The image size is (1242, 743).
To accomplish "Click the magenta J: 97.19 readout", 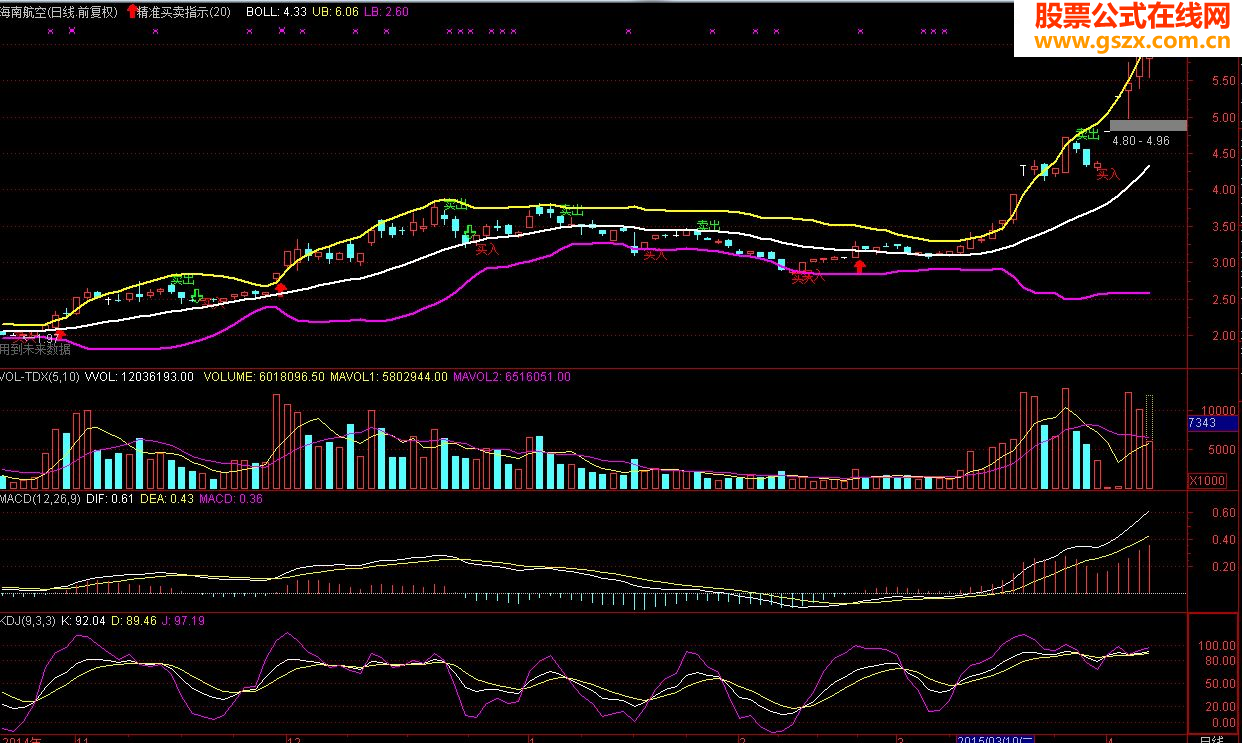I will [184, 621].
